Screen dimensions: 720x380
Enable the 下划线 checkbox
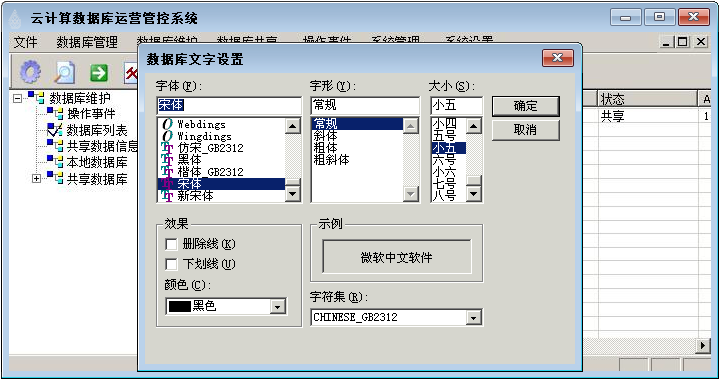click(171, 264)
